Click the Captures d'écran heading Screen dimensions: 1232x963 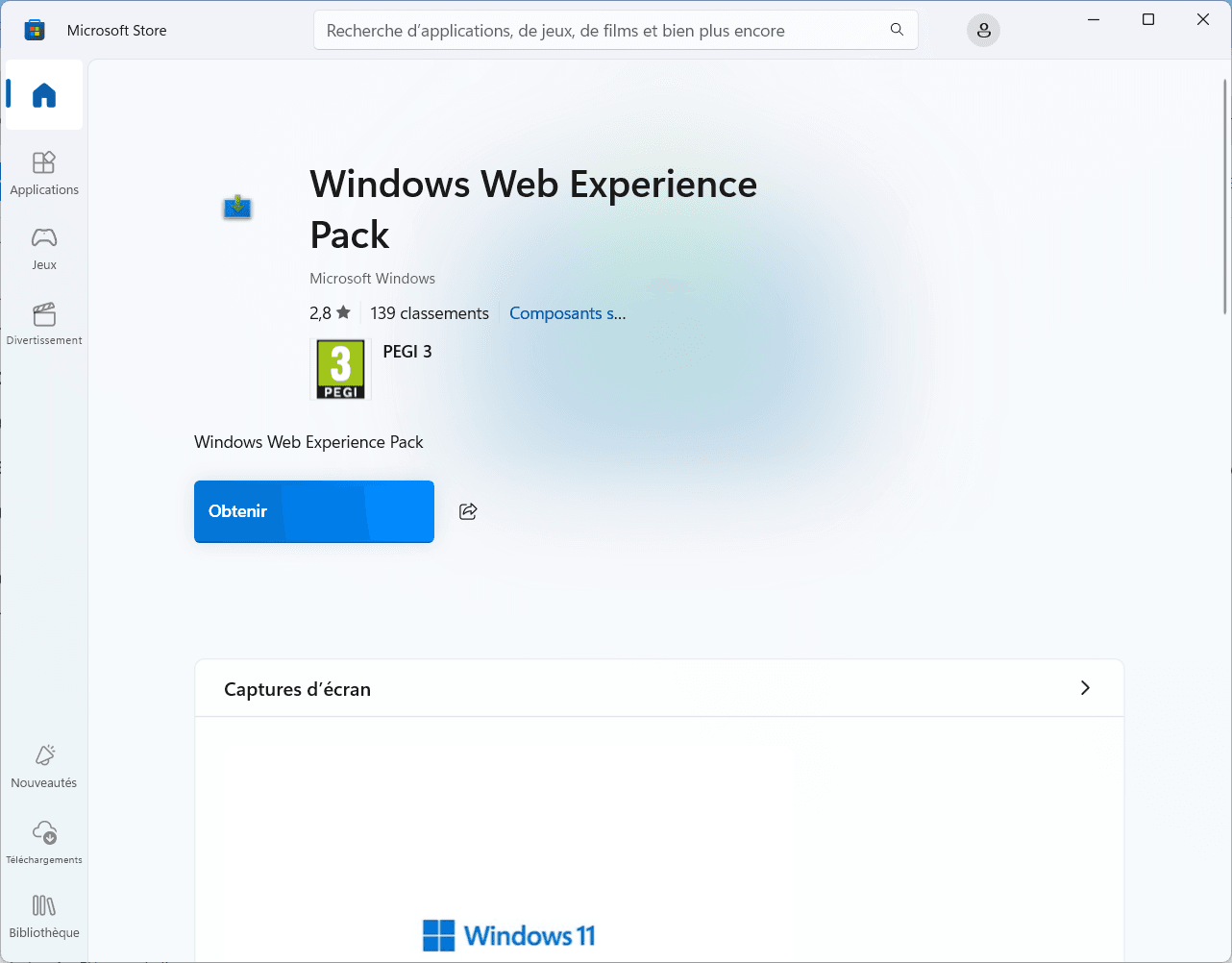tap(297, 689)
